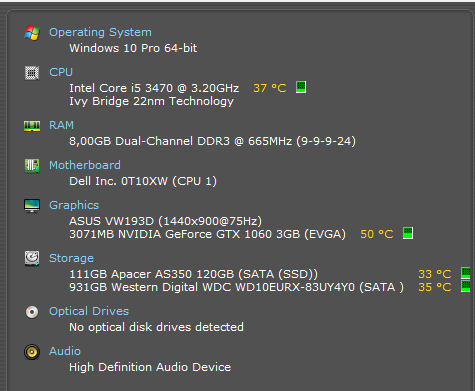
Task: Open the Graphics section heading
Action: [x=74, y=205]
